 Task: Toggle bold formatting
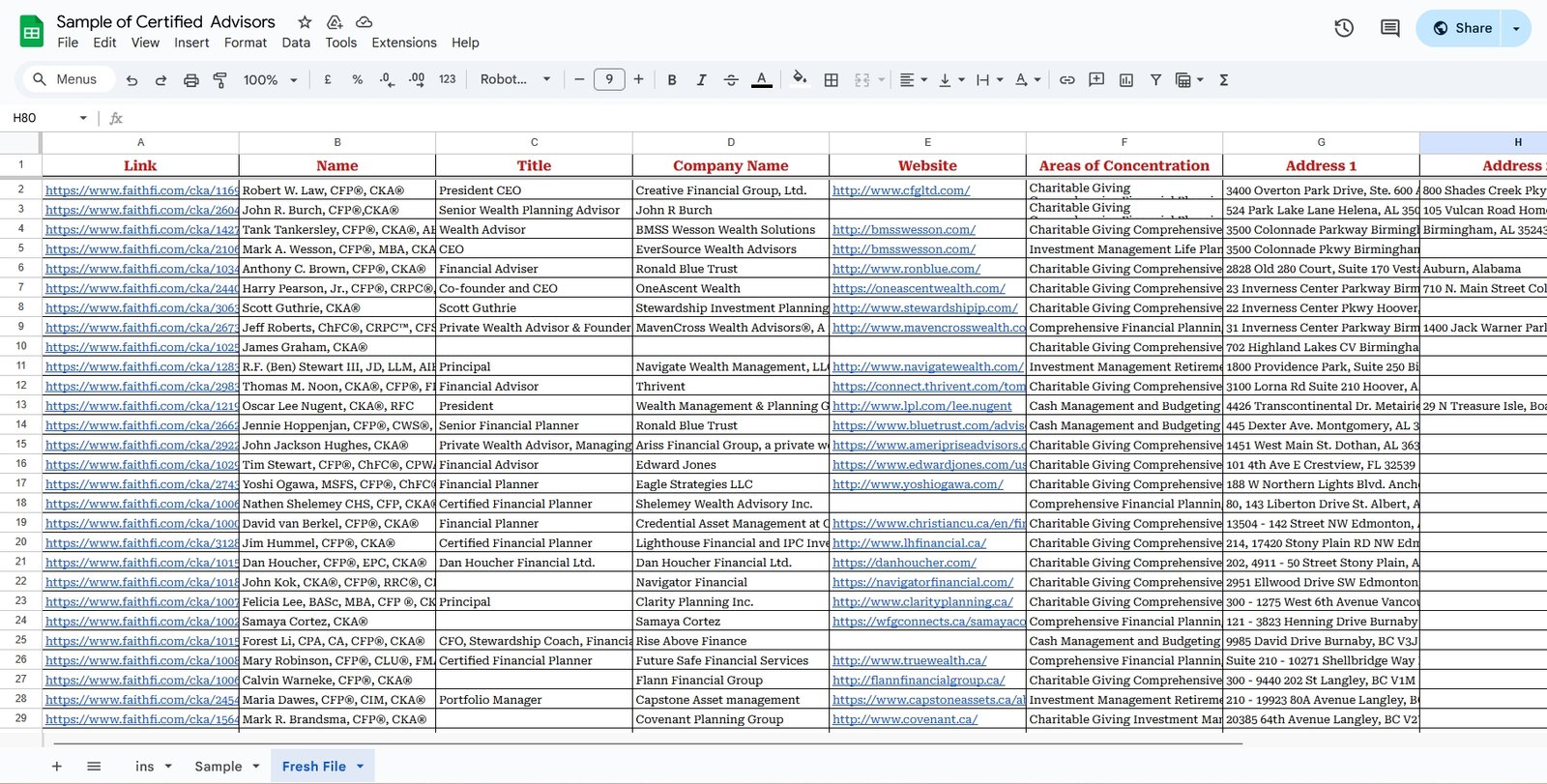point(672,80)
